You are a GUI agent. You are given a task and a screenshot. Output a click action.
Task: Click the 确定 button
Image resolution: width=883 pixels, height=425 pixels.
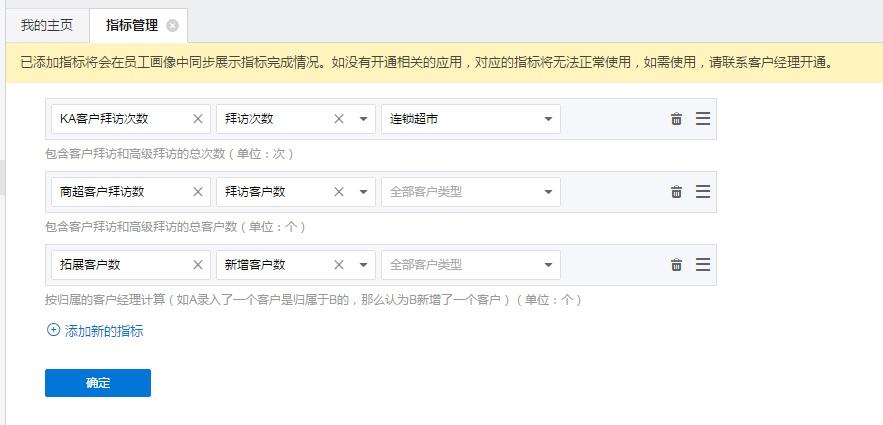pos(98,383)
